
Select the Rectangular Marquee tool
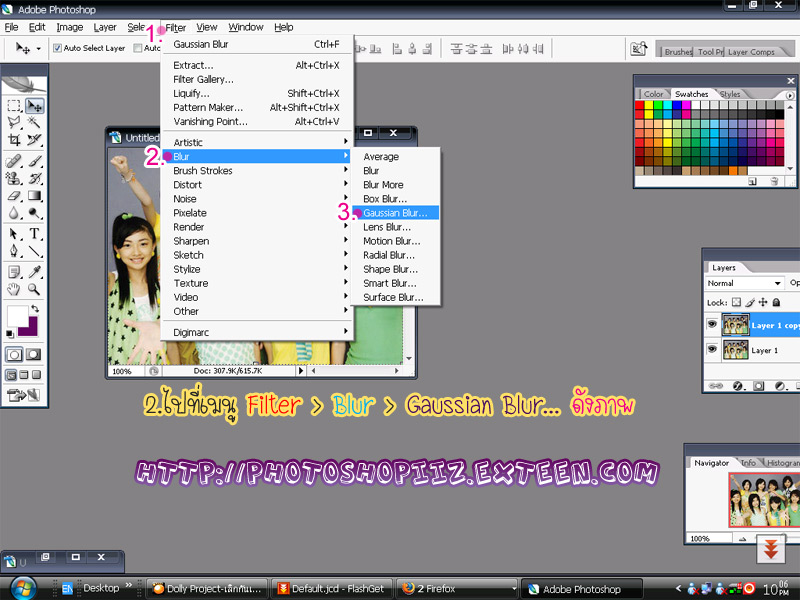click(x=14, y=106)
